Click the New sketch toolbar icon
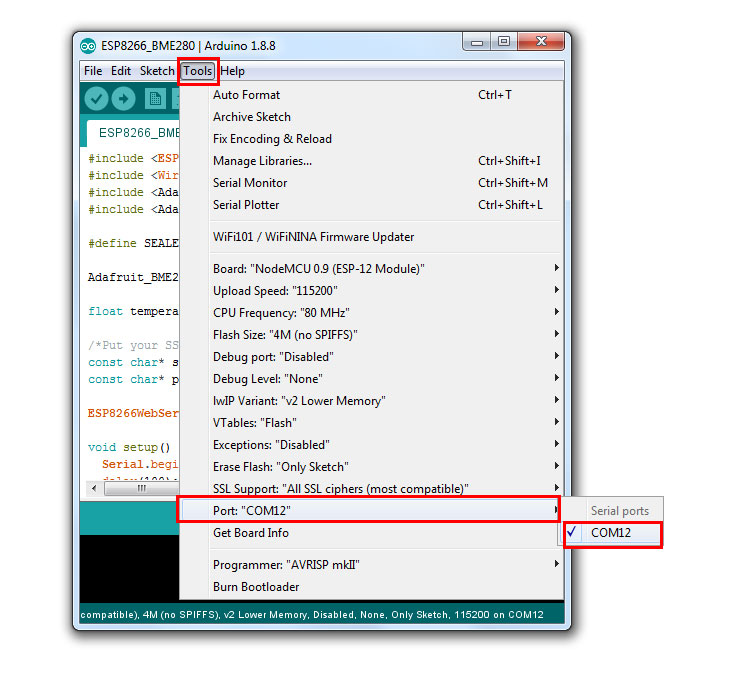 [x=155, y=99]
